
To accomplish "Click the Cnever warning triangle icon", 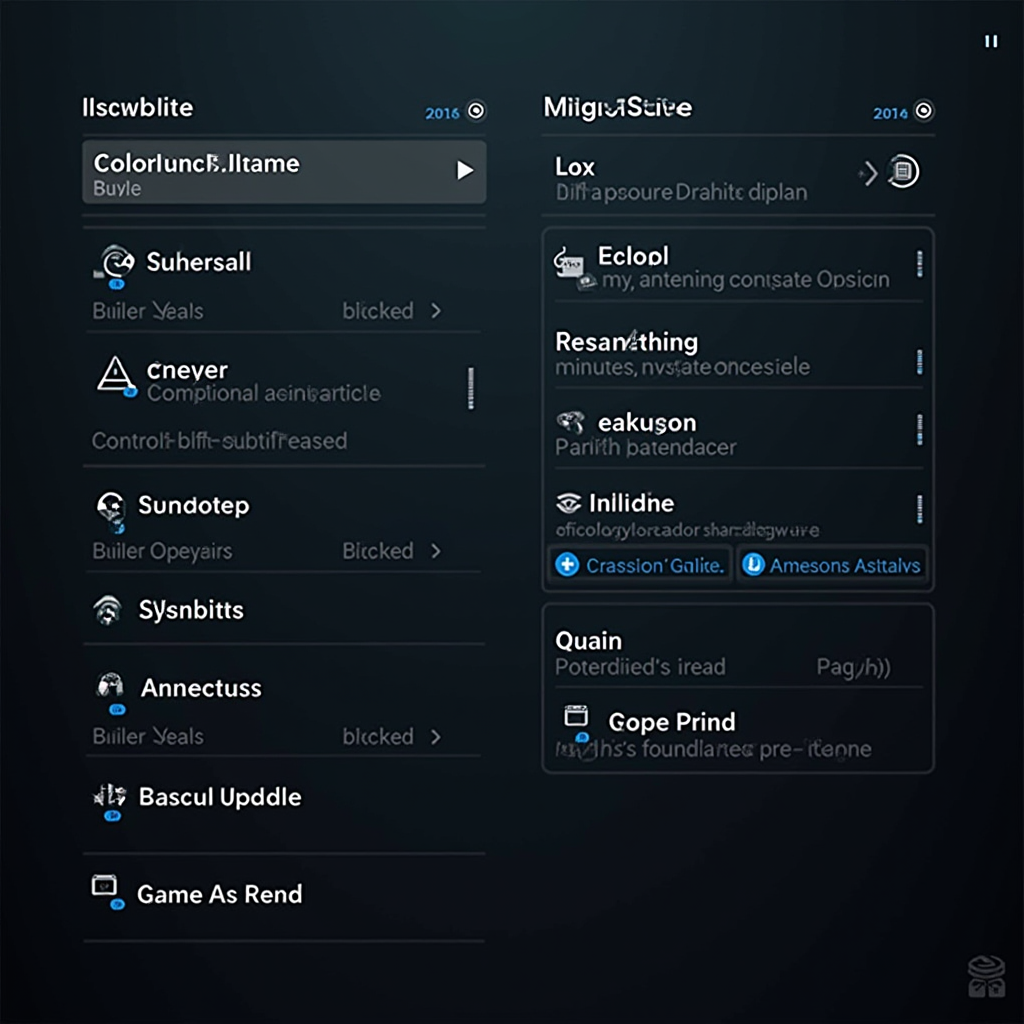I will coord(113,375).
